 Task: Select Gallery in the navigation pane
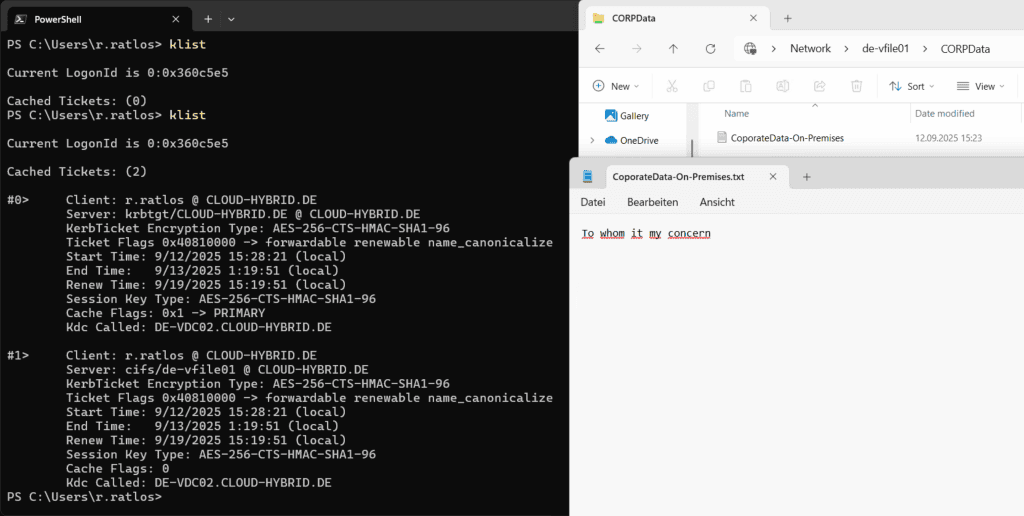point(633,116)
